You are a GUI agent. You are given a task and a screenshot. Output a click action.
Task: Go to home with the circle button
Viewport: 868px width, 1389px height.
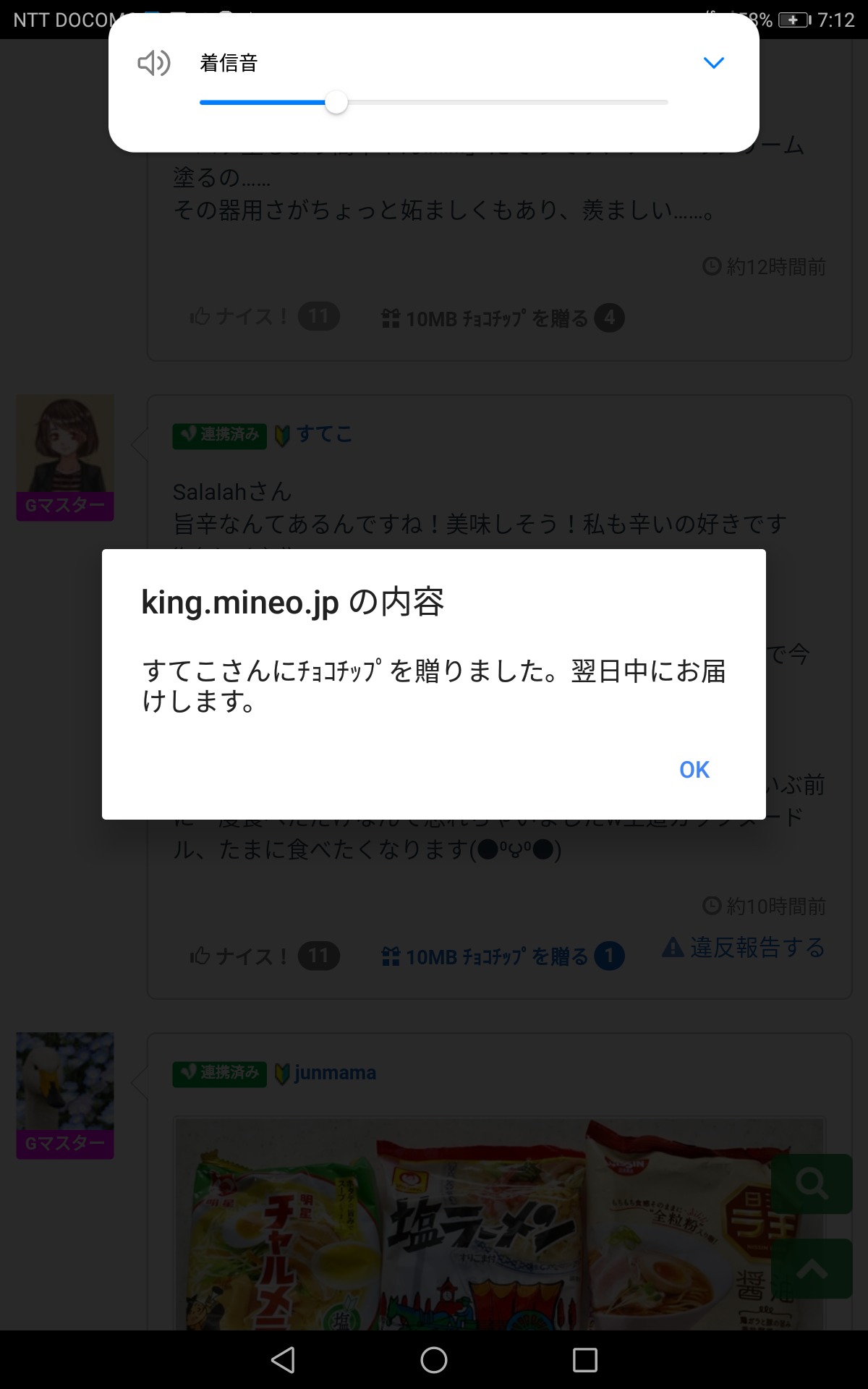434,1360
